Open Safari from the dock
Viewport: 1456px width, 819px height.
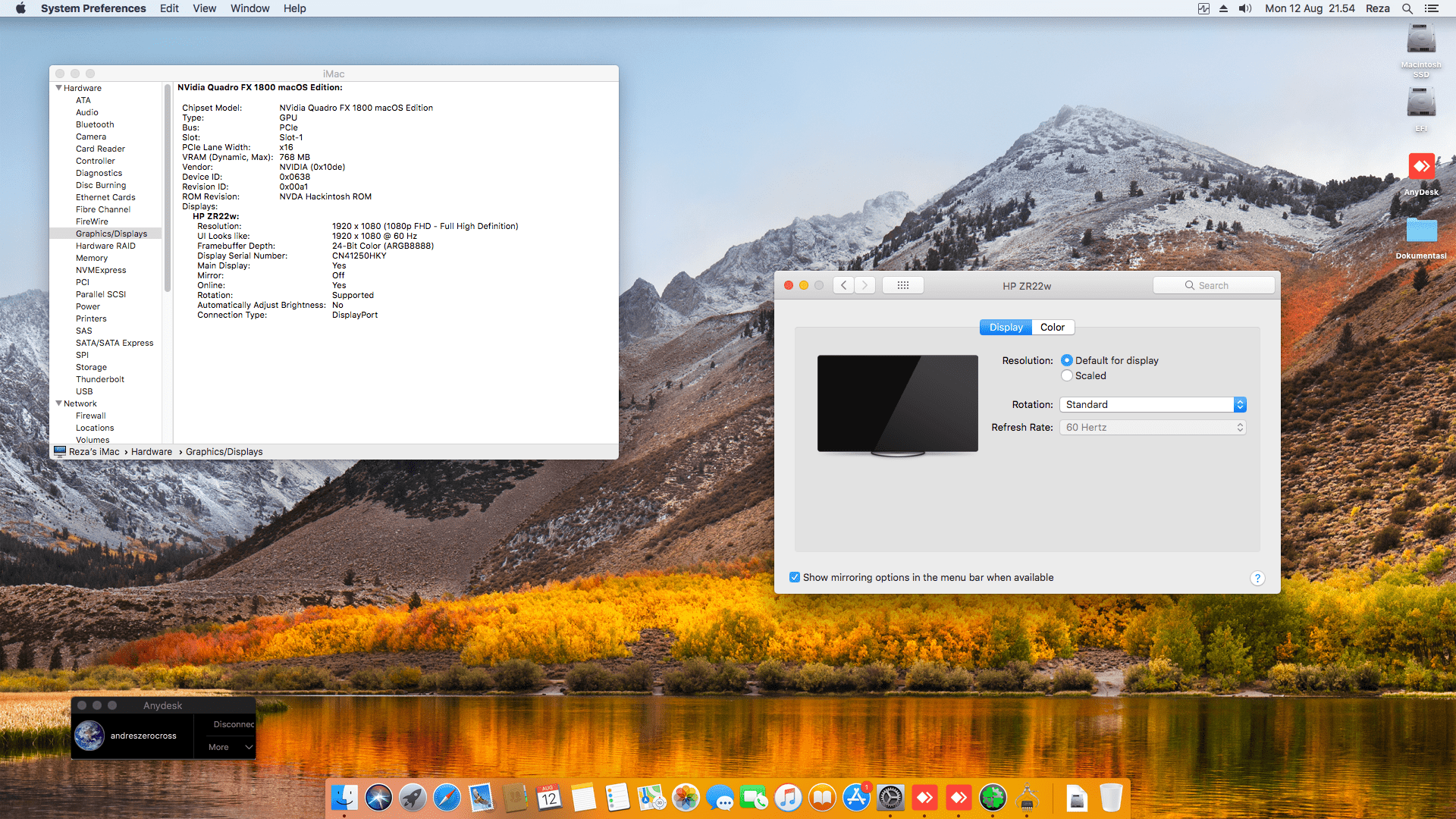(x=447, y=798)
